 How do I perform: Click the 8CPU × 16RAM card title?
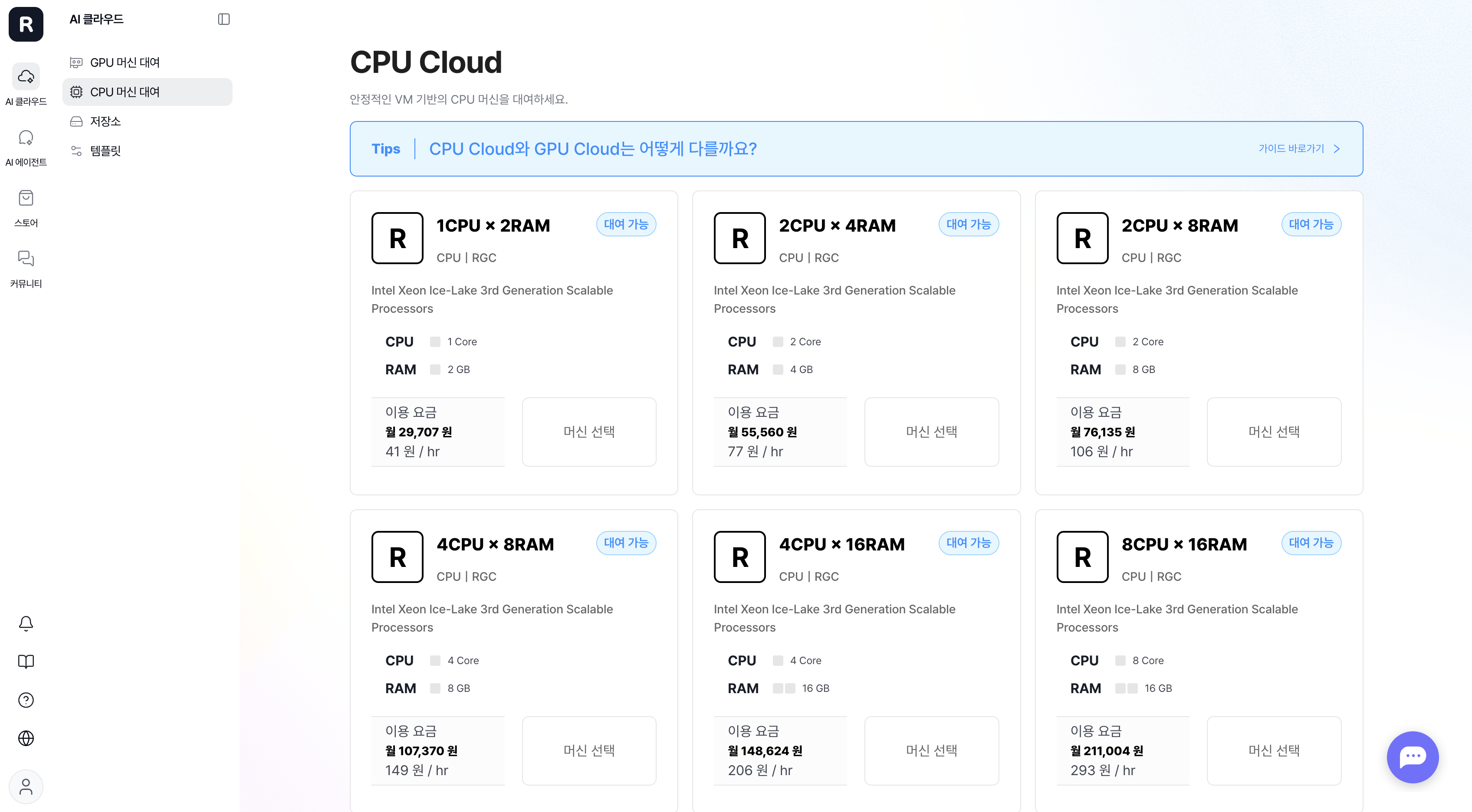[x=1184, y=544]
